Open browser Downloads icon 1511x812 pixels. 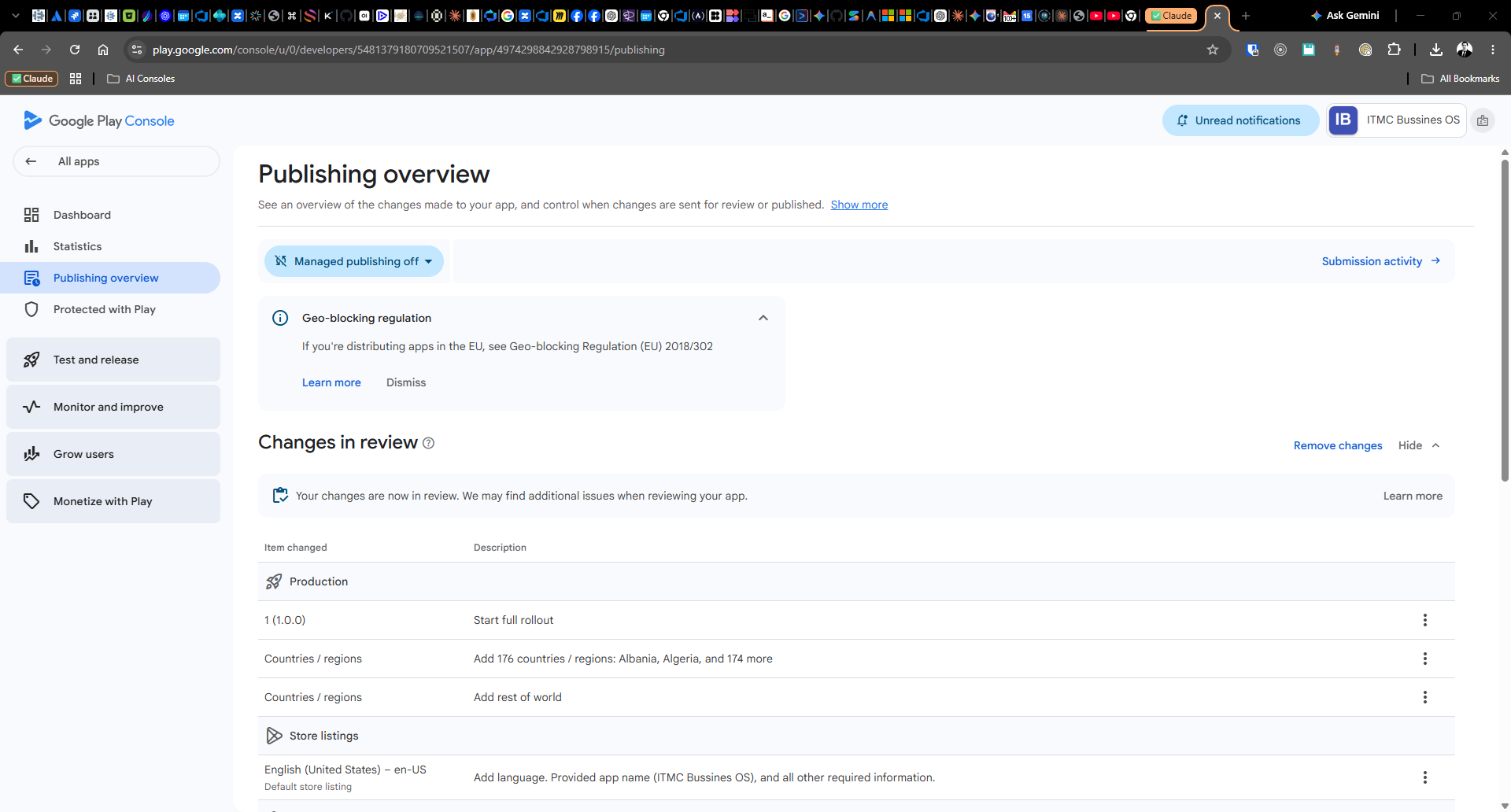click(1436, 50)
